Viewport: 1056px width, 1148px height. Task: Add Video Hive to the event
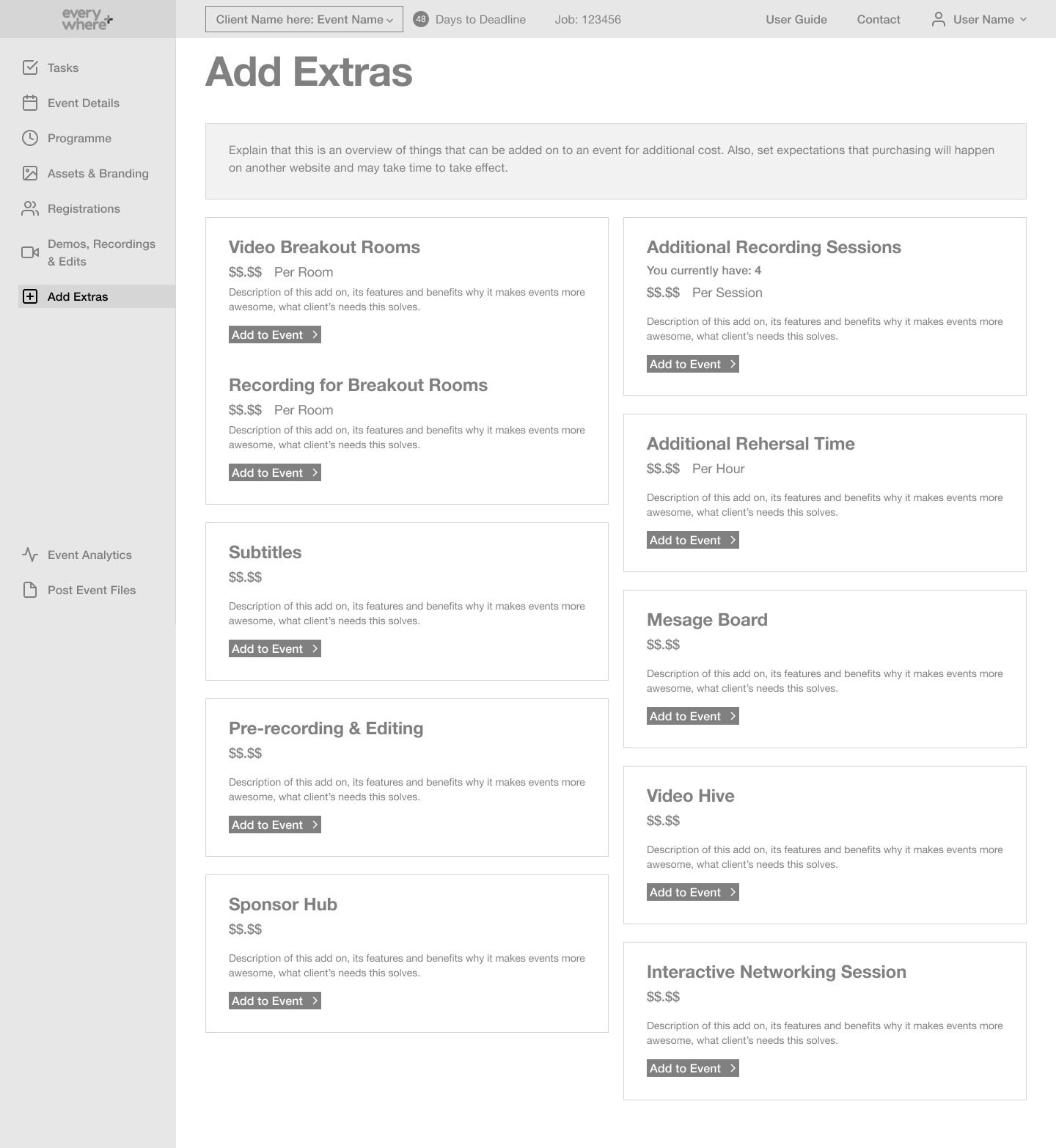[693, 892]
